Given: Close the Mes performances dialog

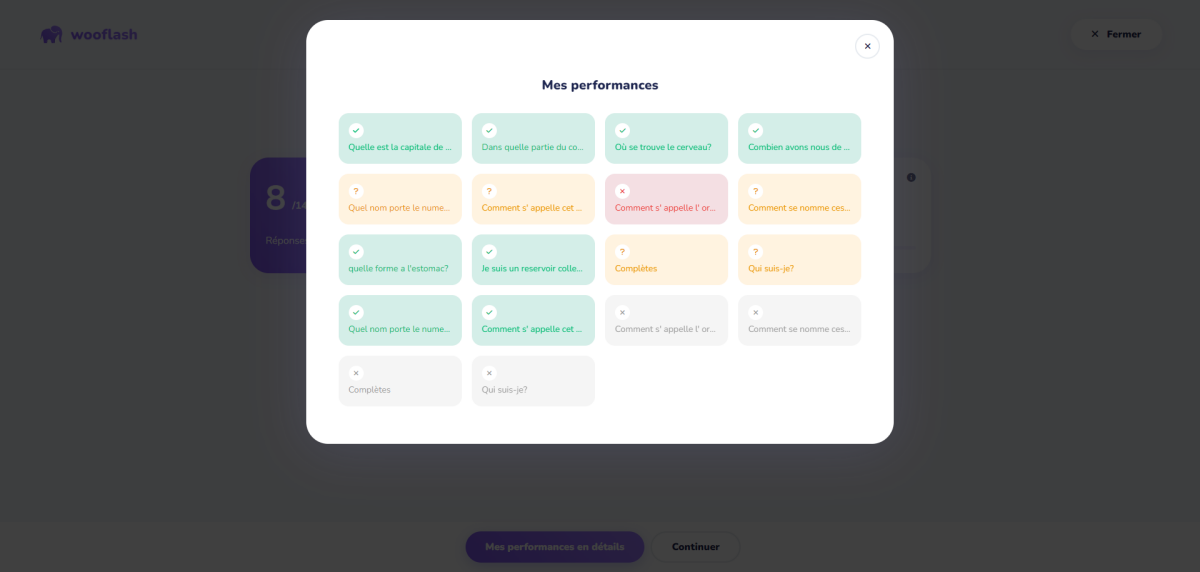Looking at the screenshot, I should tap(867, 46).
